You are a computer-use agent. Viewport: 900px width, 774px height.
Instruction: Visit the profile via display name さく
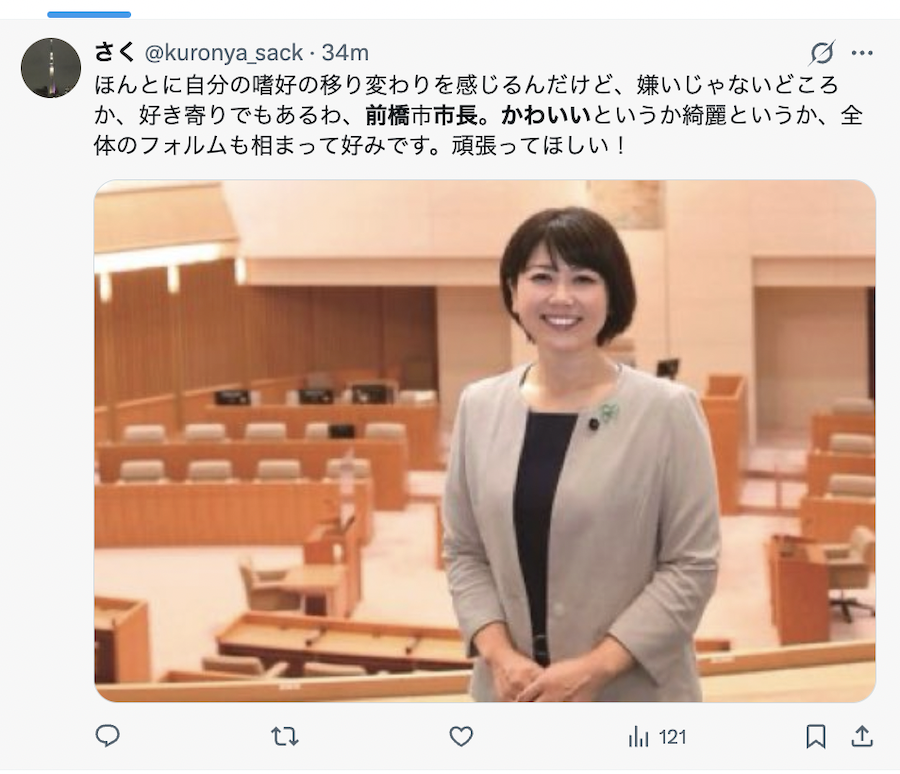click(115, 52)
